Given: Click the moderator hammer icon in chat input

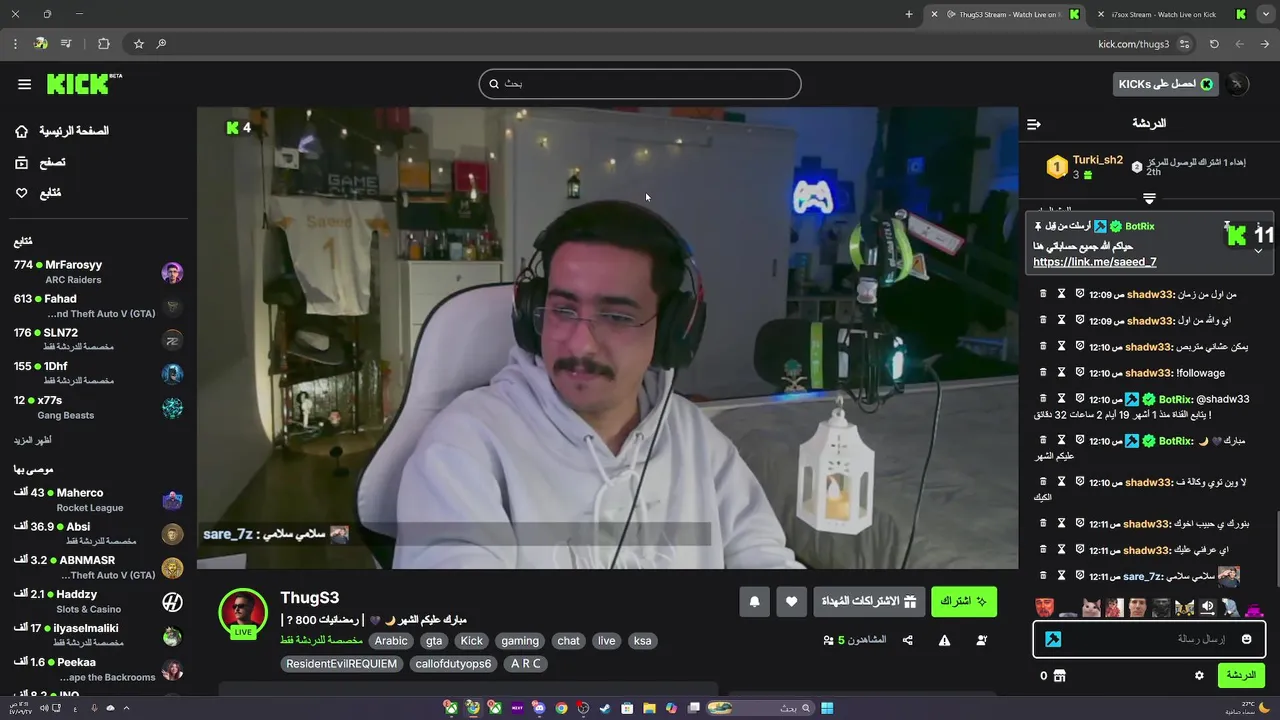Looking at the screenshot, I should 1052,639.
